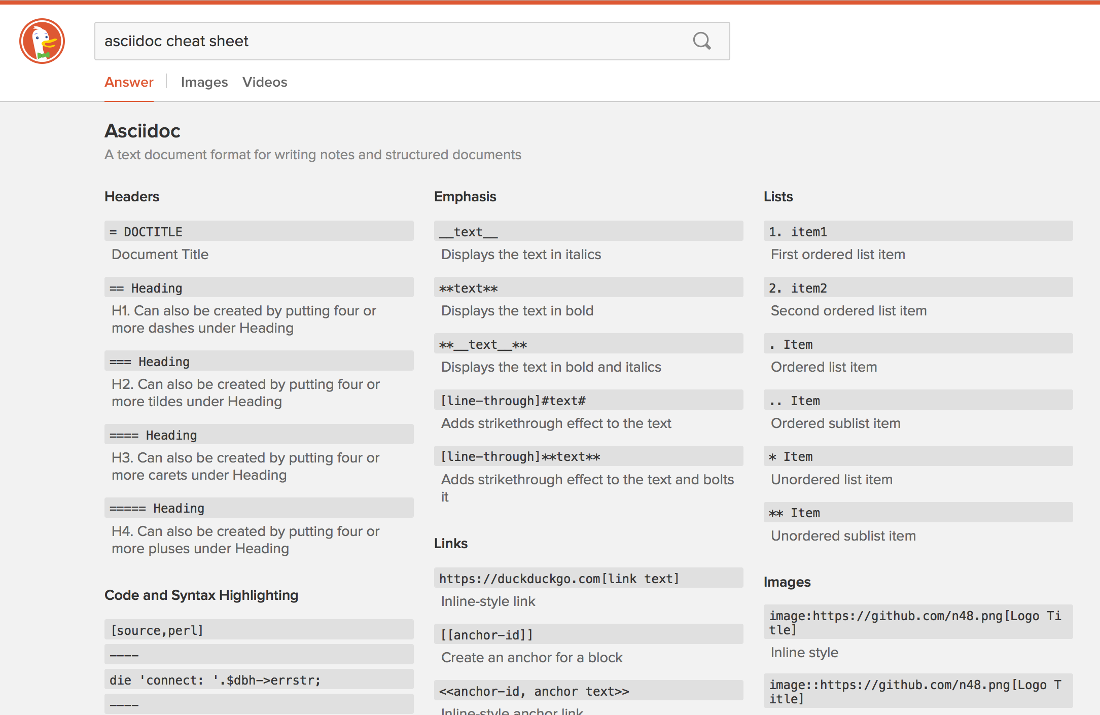Click 'Create an anchor for a block' description

pyautogui.click(x=532, y=657)
